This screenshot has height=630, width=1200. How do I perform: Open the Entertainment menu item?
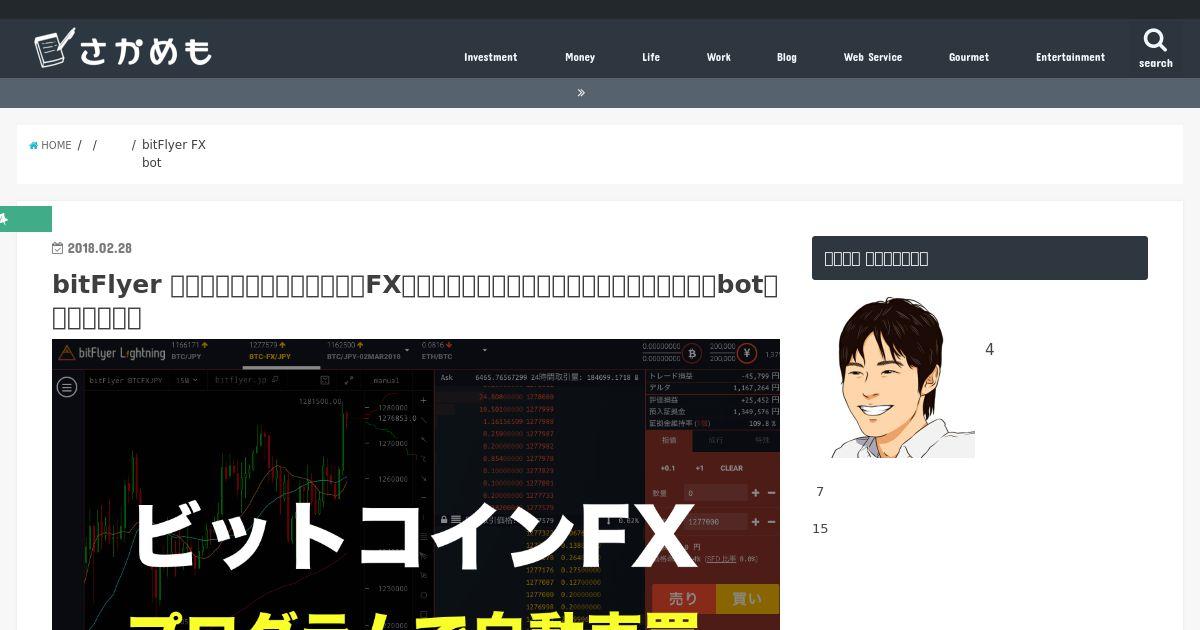click(x=1070, y=57)
